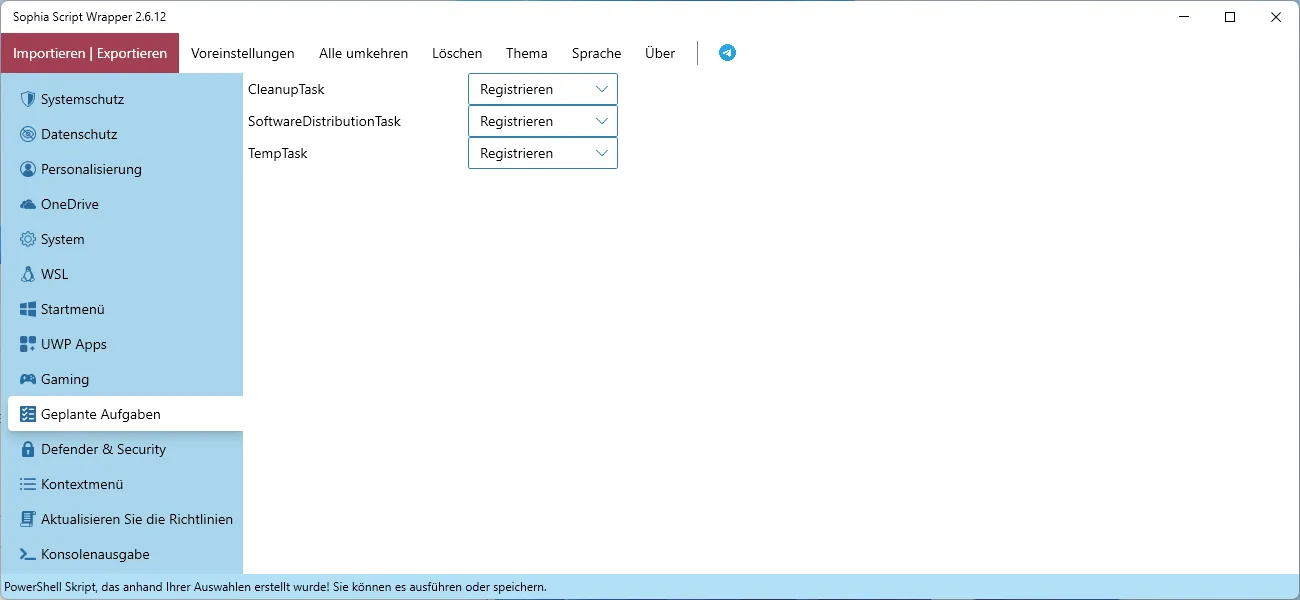This screenshot has height=600, width=1300.
Task: Maximize the Sophia Script Wrapper window
Action: pos(1230,17)
